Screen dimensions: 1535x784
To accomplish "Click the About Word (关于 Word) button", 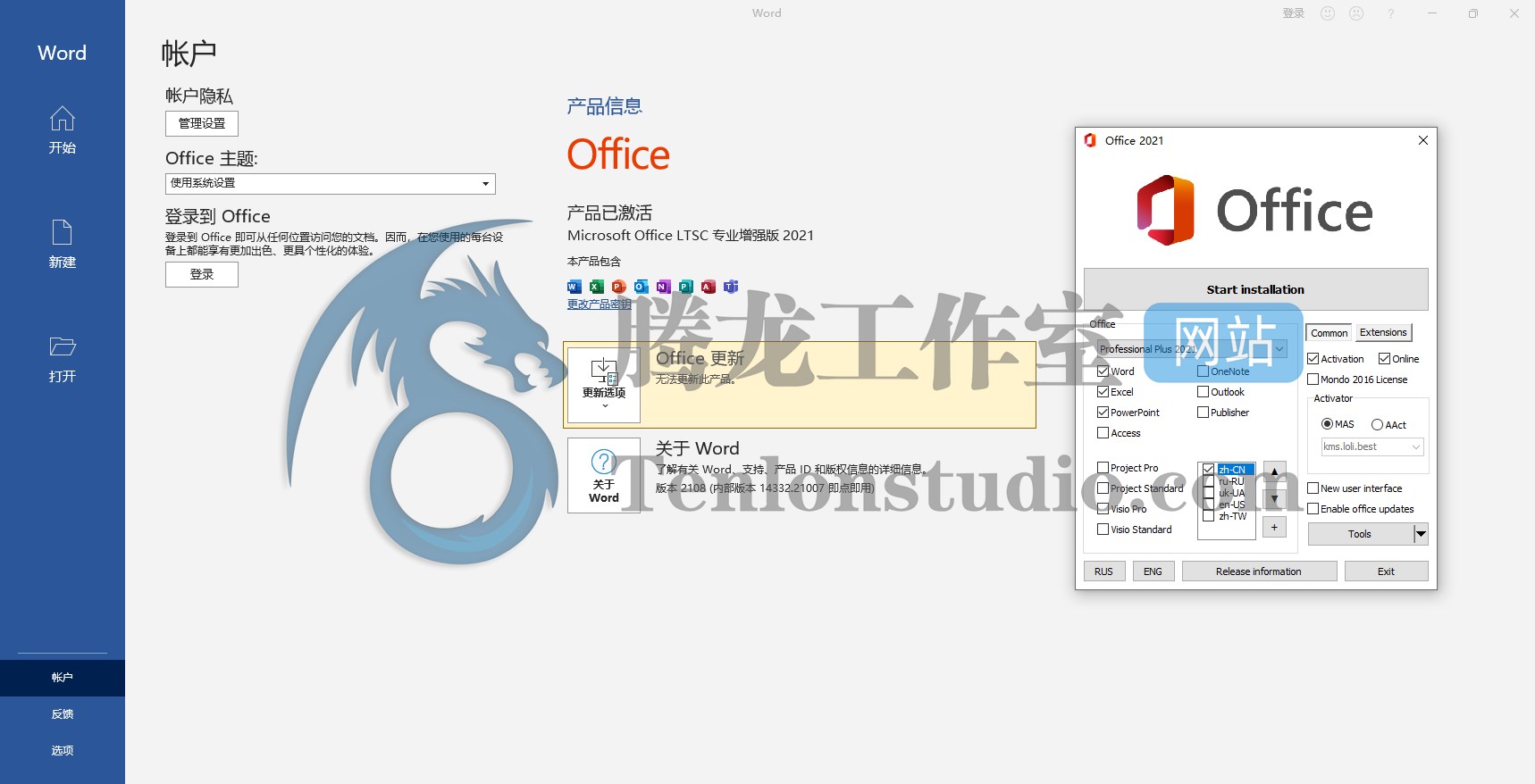I will coord(604,475).
